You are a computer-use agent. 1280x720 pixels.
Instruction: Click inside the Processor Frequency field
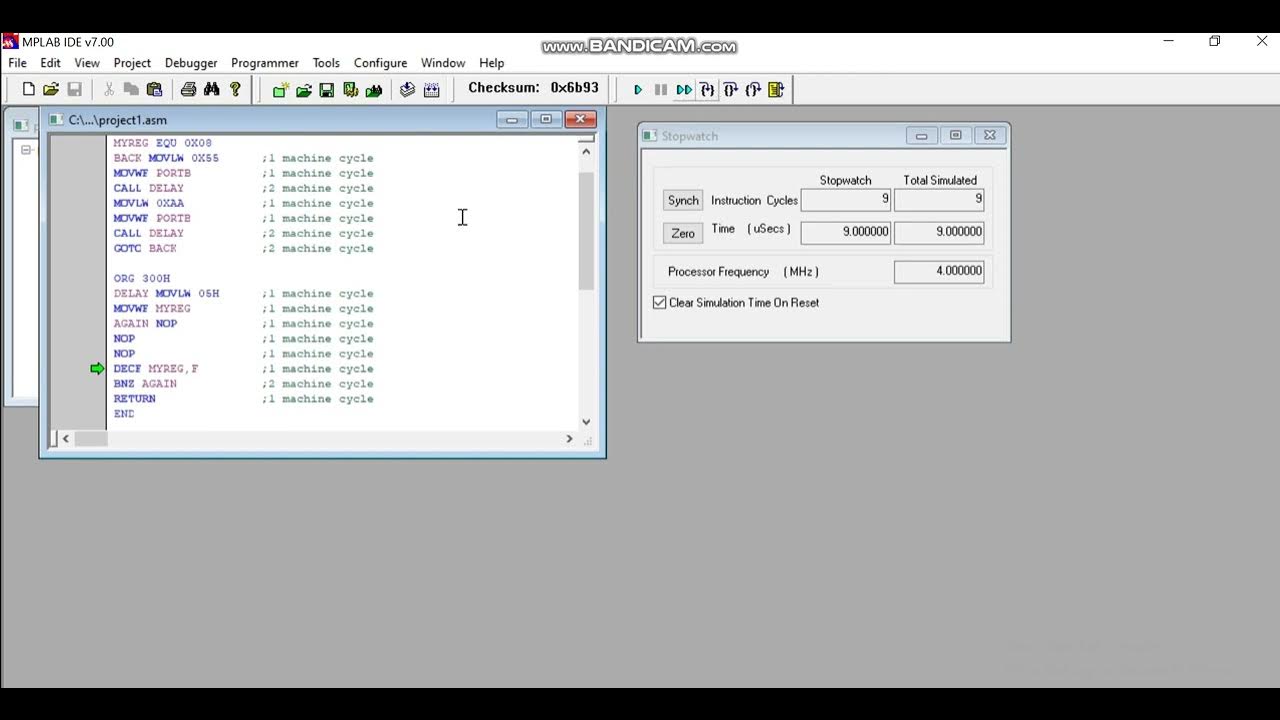[938, 270]
